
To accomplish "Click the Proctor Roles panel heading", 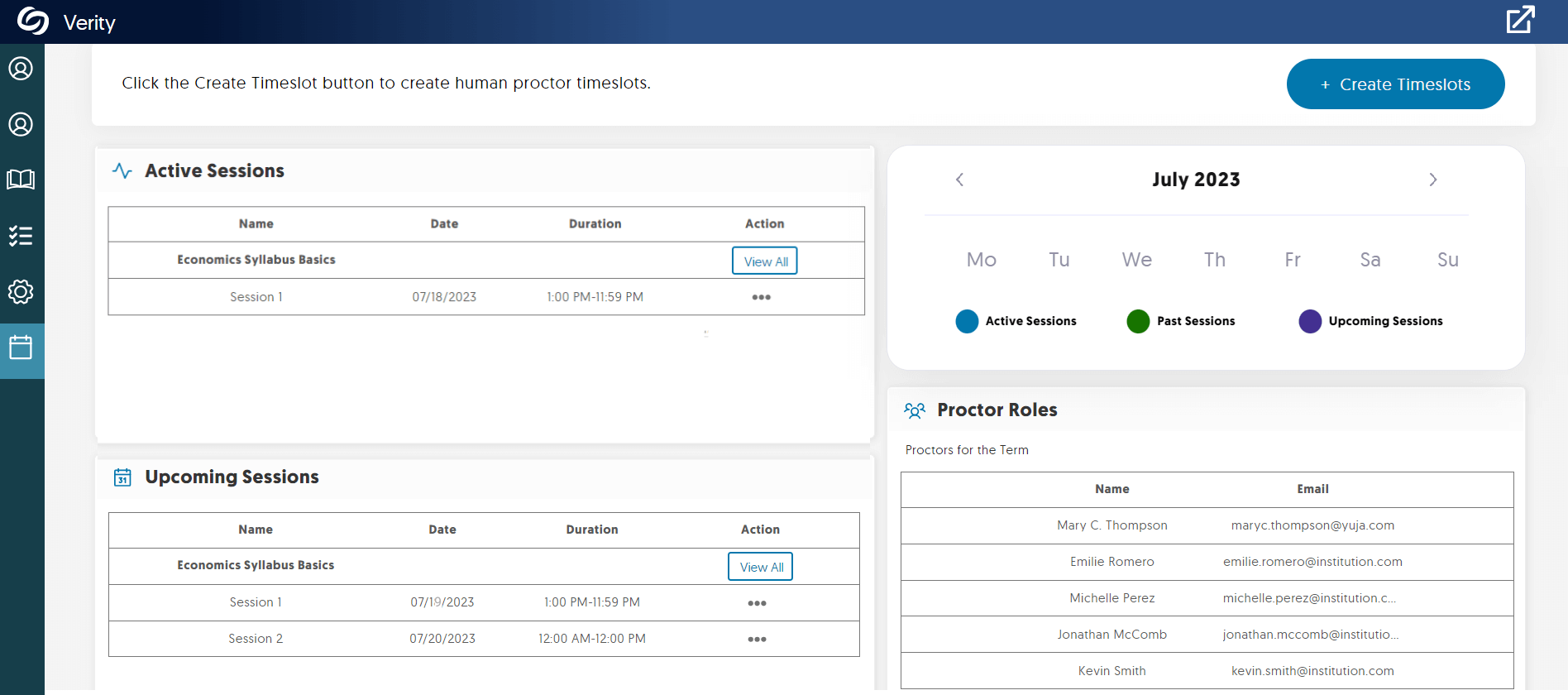I will point(997,410).
